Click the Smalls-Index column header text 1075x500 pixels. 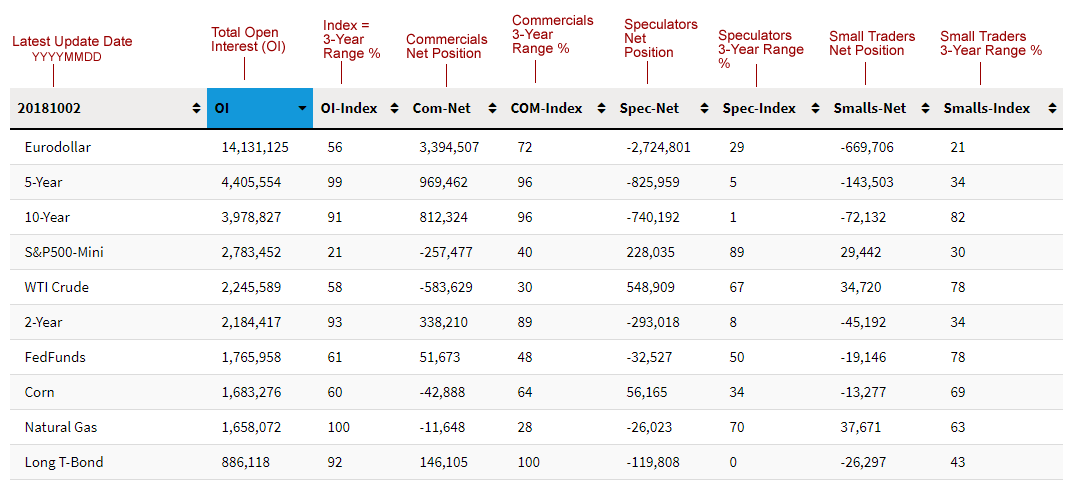click(x=986, y=108)
